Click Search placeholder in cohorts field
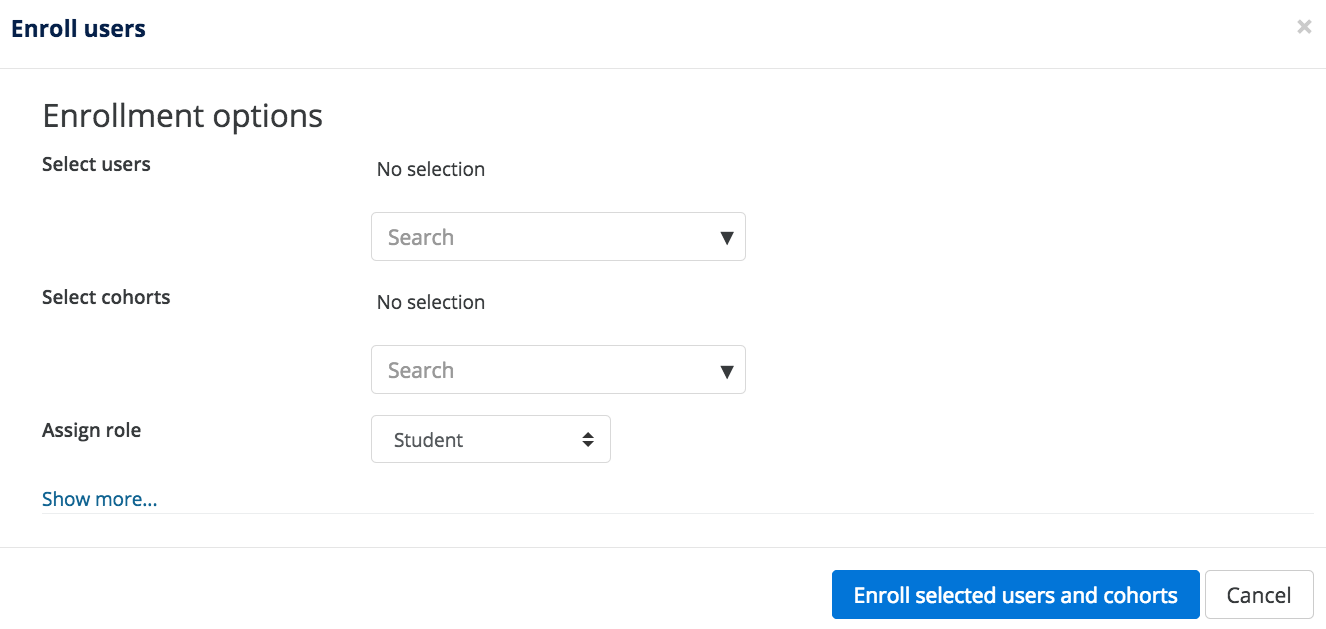This screenshot has height=629, width=1326. pos(420,370)
